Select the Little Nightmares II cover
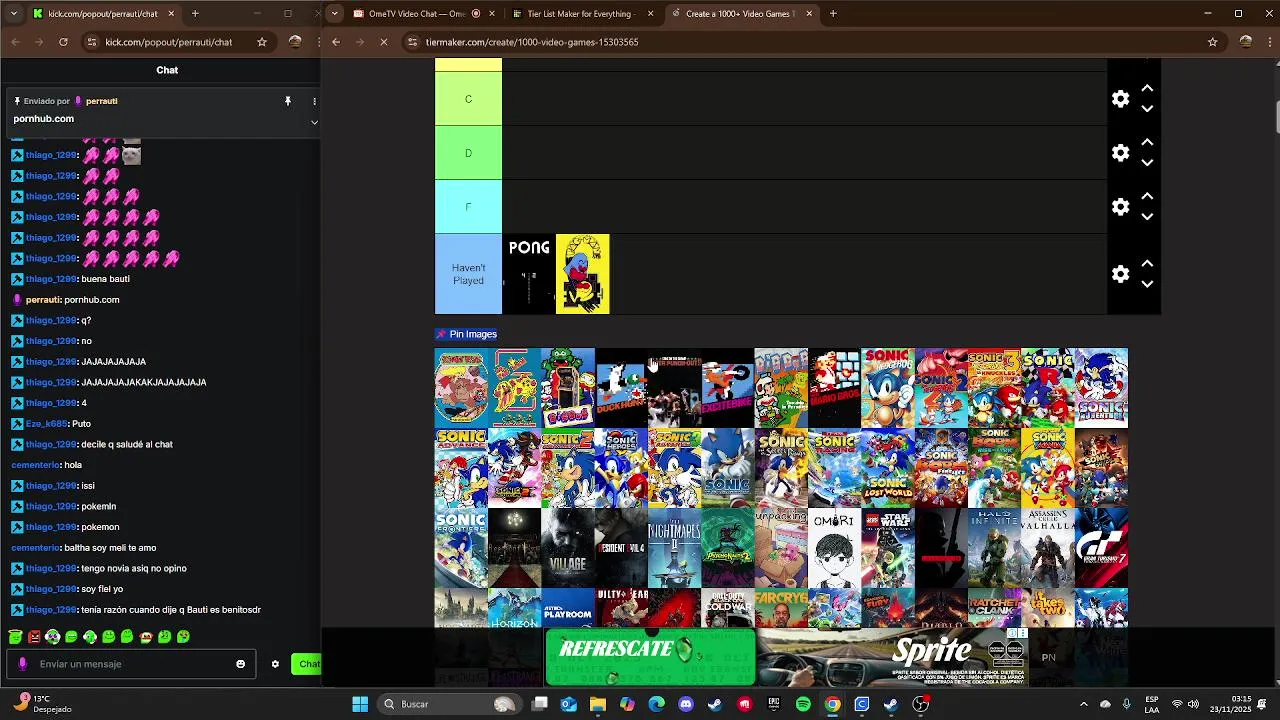1280x720 pixels. coord(674,548)
